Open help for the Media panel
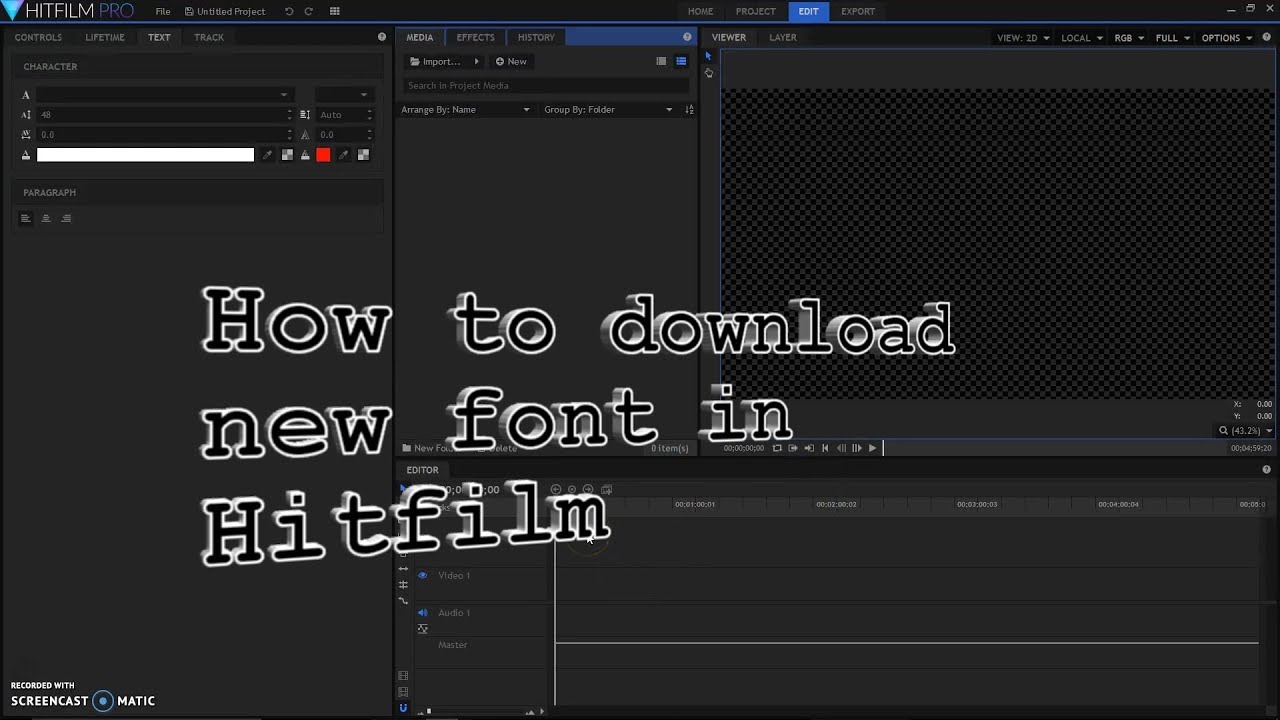Viewport: 1280px width, 720px height. click(x=687, y=37)
